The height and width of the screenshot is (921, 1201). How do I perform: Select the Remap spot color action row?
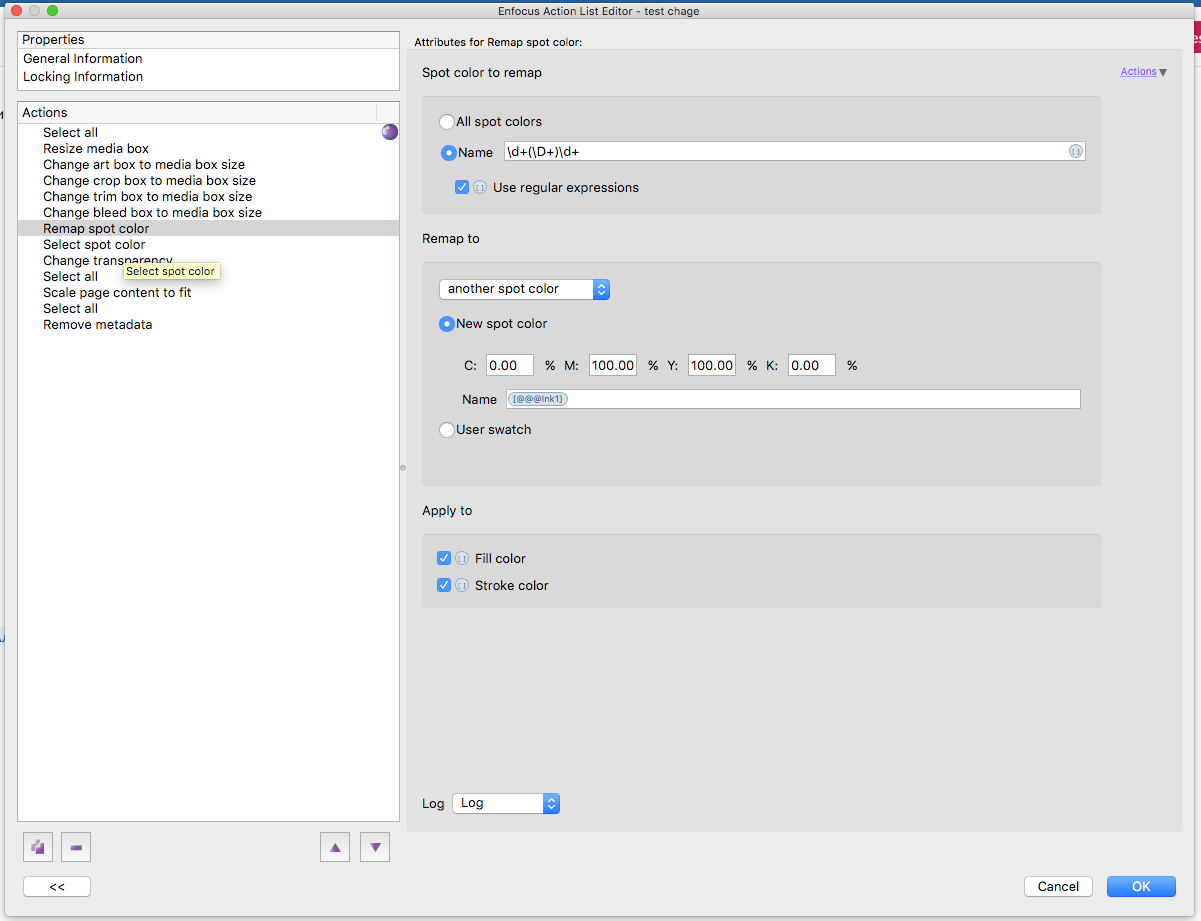point(208,228)
